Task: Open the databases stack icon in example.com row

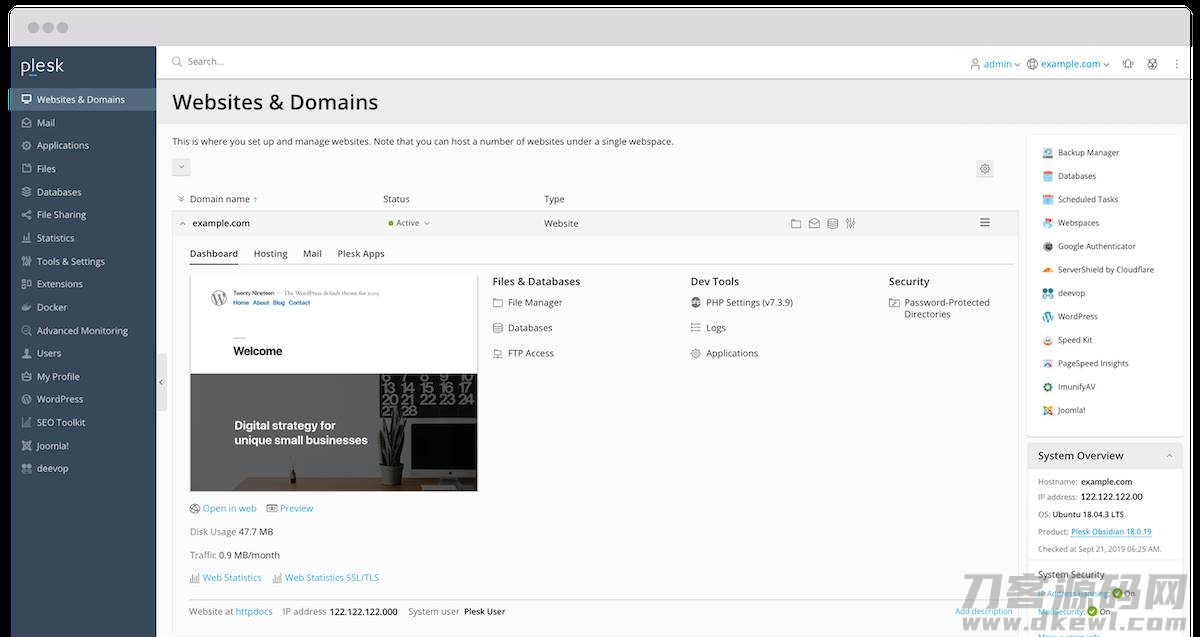Action: pos(832,224)
